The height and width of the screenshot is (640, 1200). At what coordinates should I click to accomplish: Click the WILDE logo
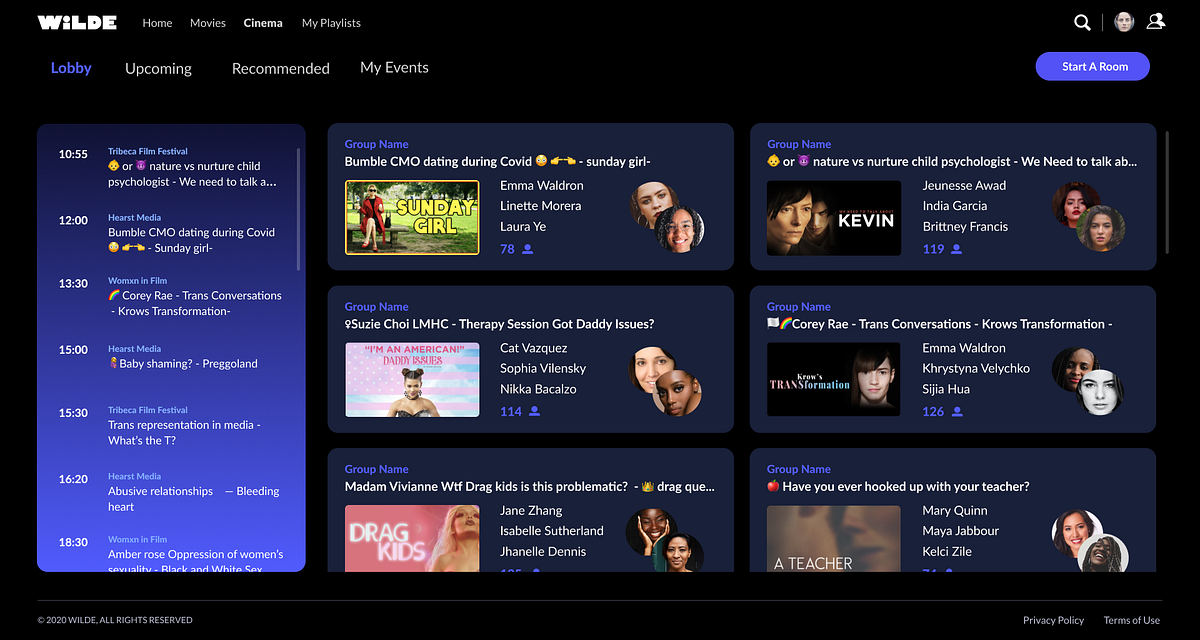[x=77, y=22]
